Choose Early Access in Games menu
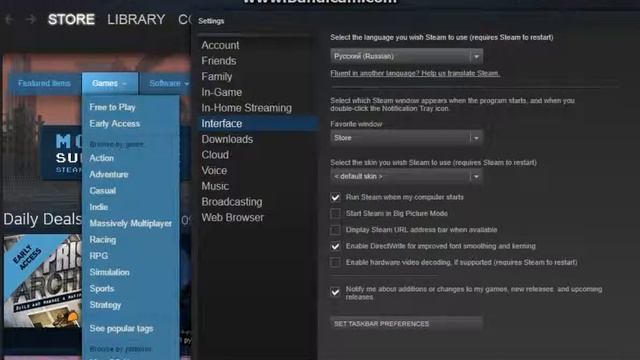This screenshot has width=640, height=360. [x=115, y=124]
